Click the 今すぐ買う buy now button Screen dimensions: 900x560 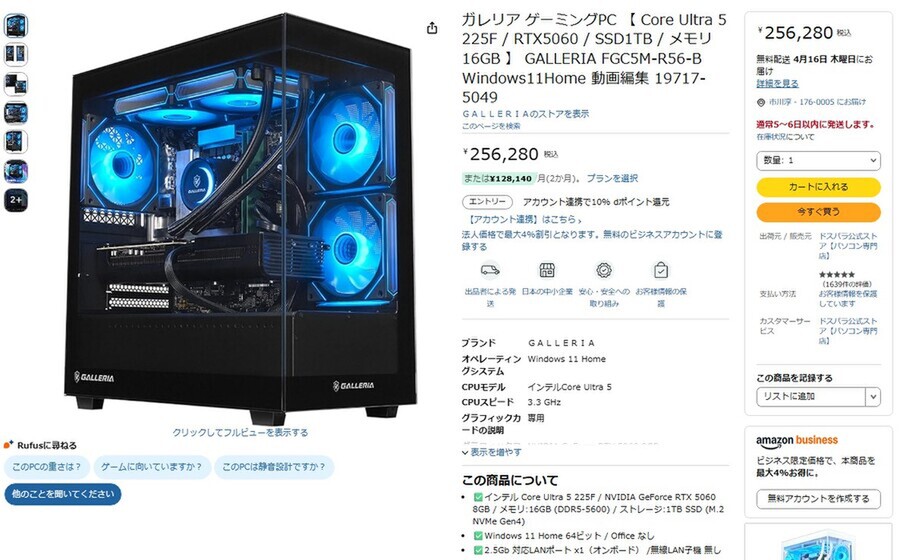[x=818, y=212]
